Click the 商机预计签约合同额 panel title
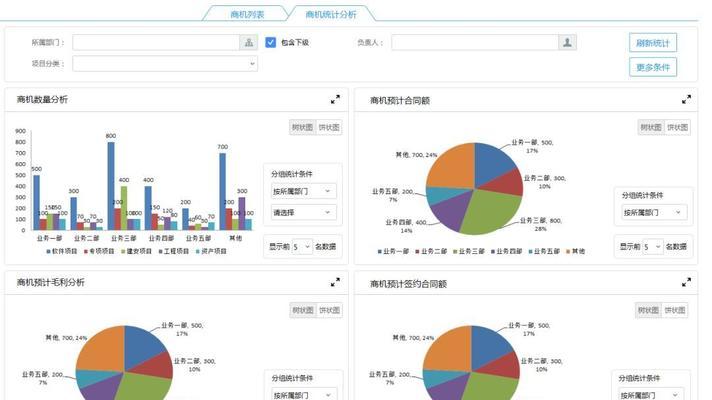712x400 pixels. pyautogui.click(x=408, y=284)
